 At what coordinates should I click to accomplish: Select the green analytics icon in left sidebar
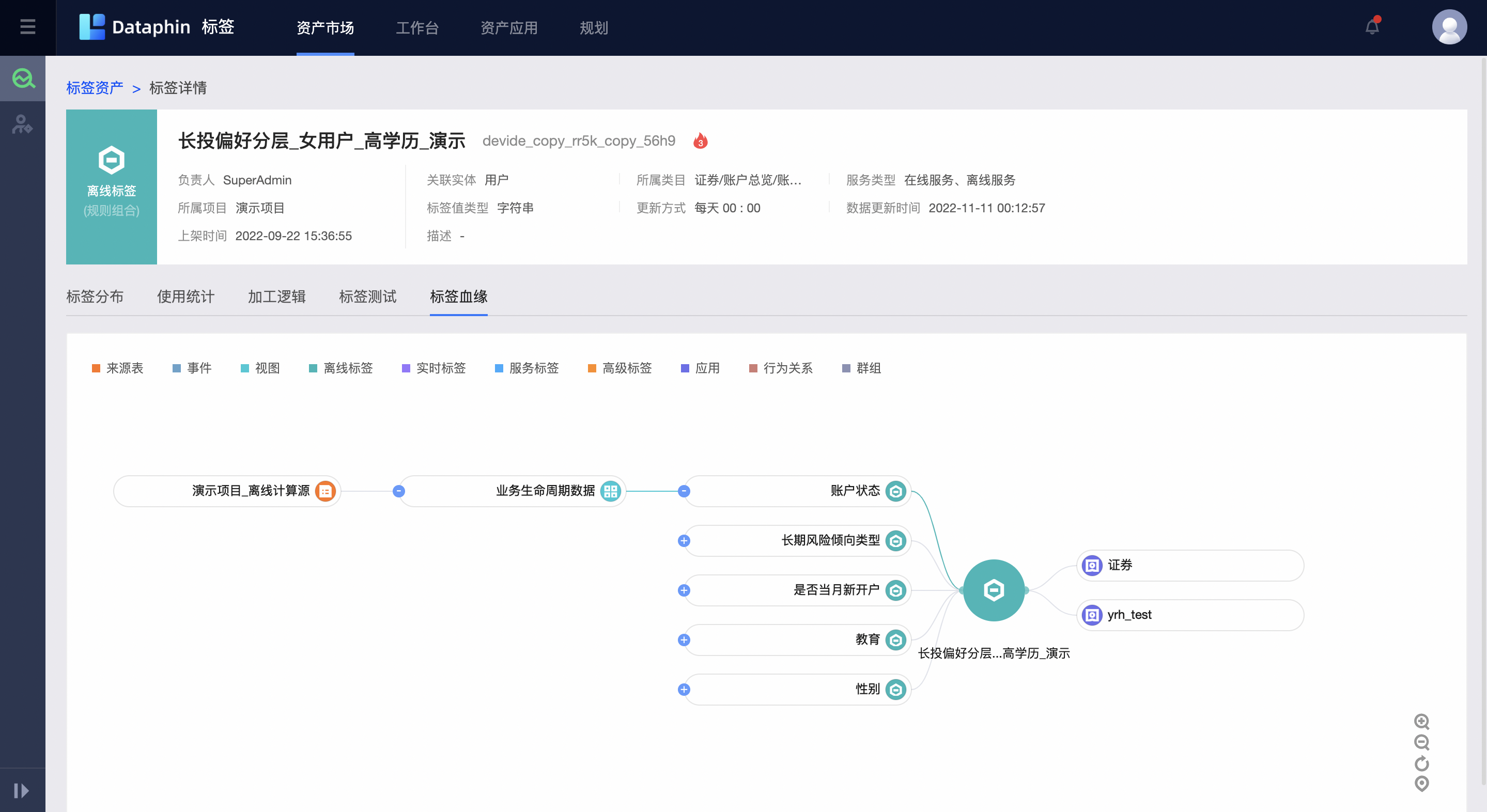tap(23, 78)
